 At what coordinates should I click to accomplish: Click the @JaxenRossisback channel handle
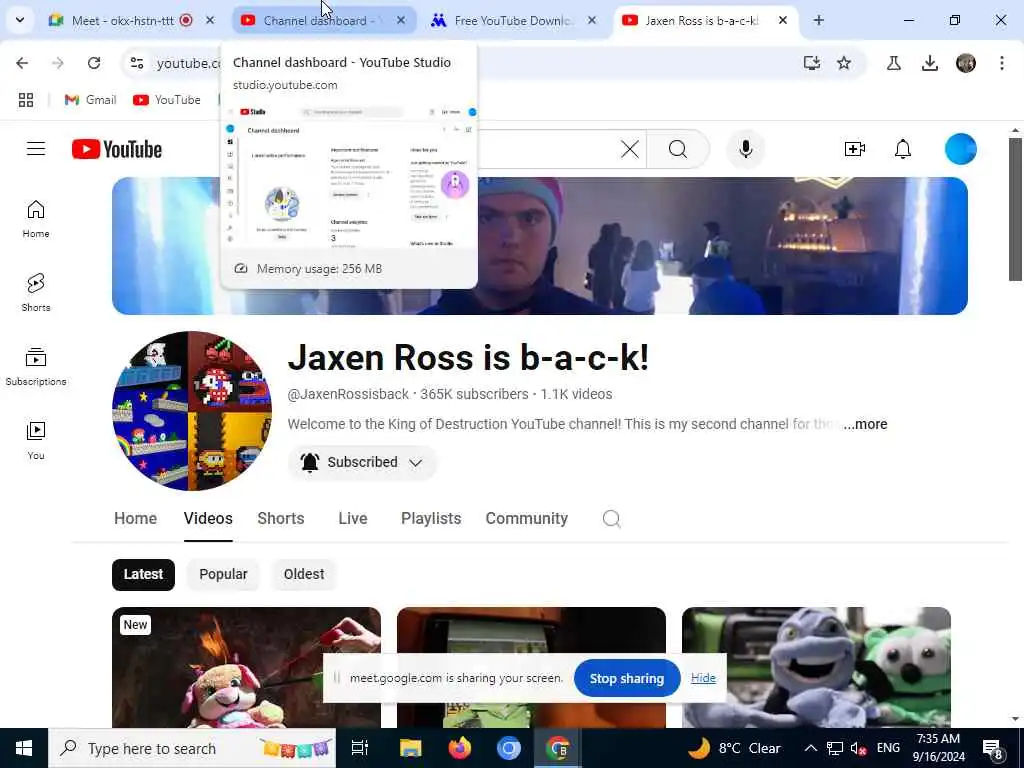(x=348, y=394)
